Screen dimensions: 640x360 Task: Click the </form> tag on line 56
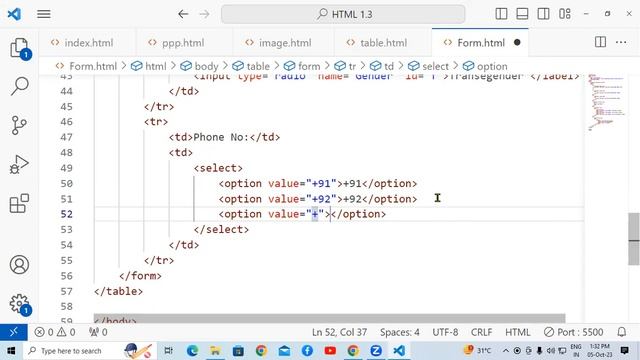pos(140,276)
